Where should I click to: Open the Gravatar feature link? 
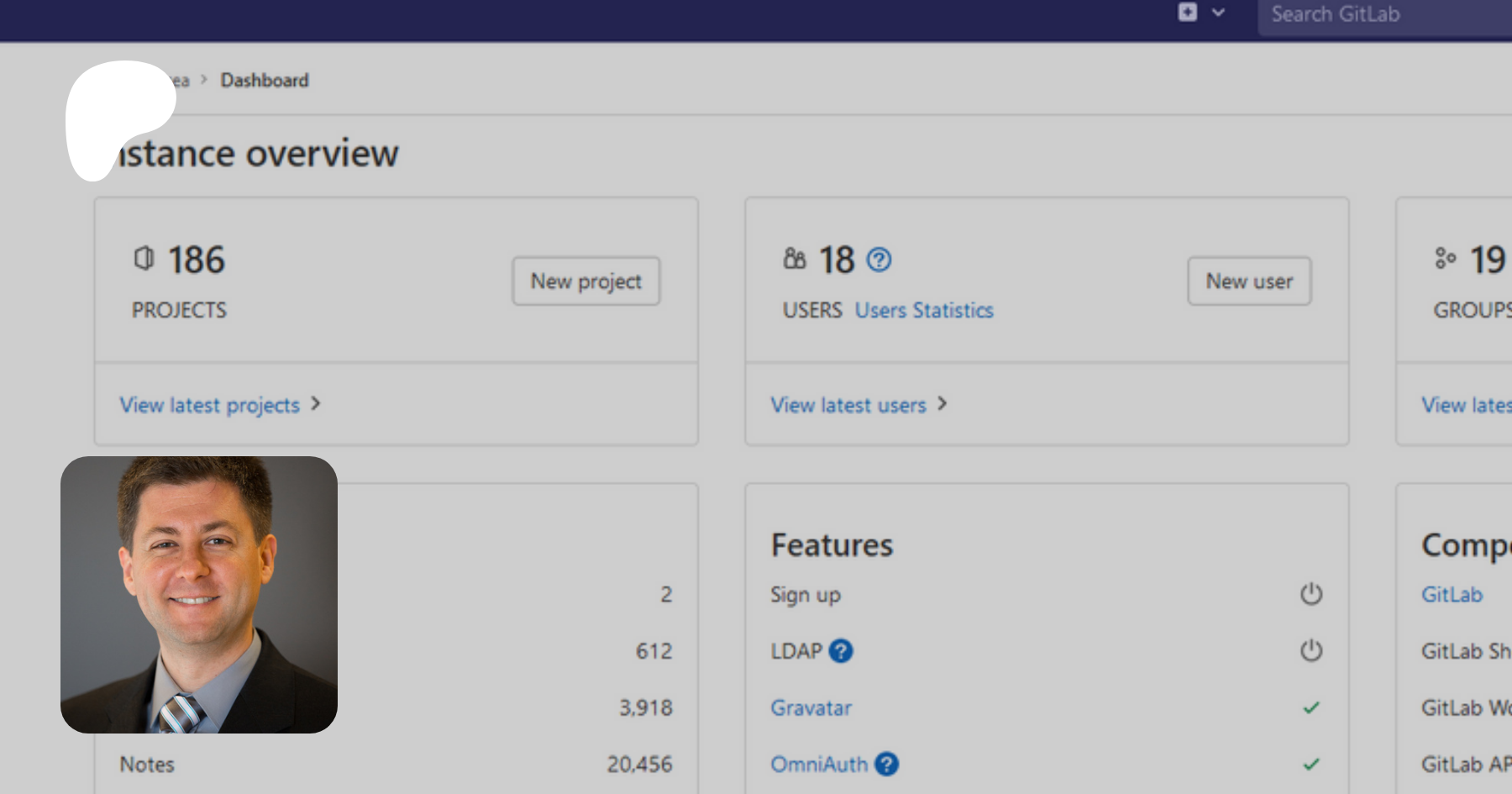(x=811, y=708)
